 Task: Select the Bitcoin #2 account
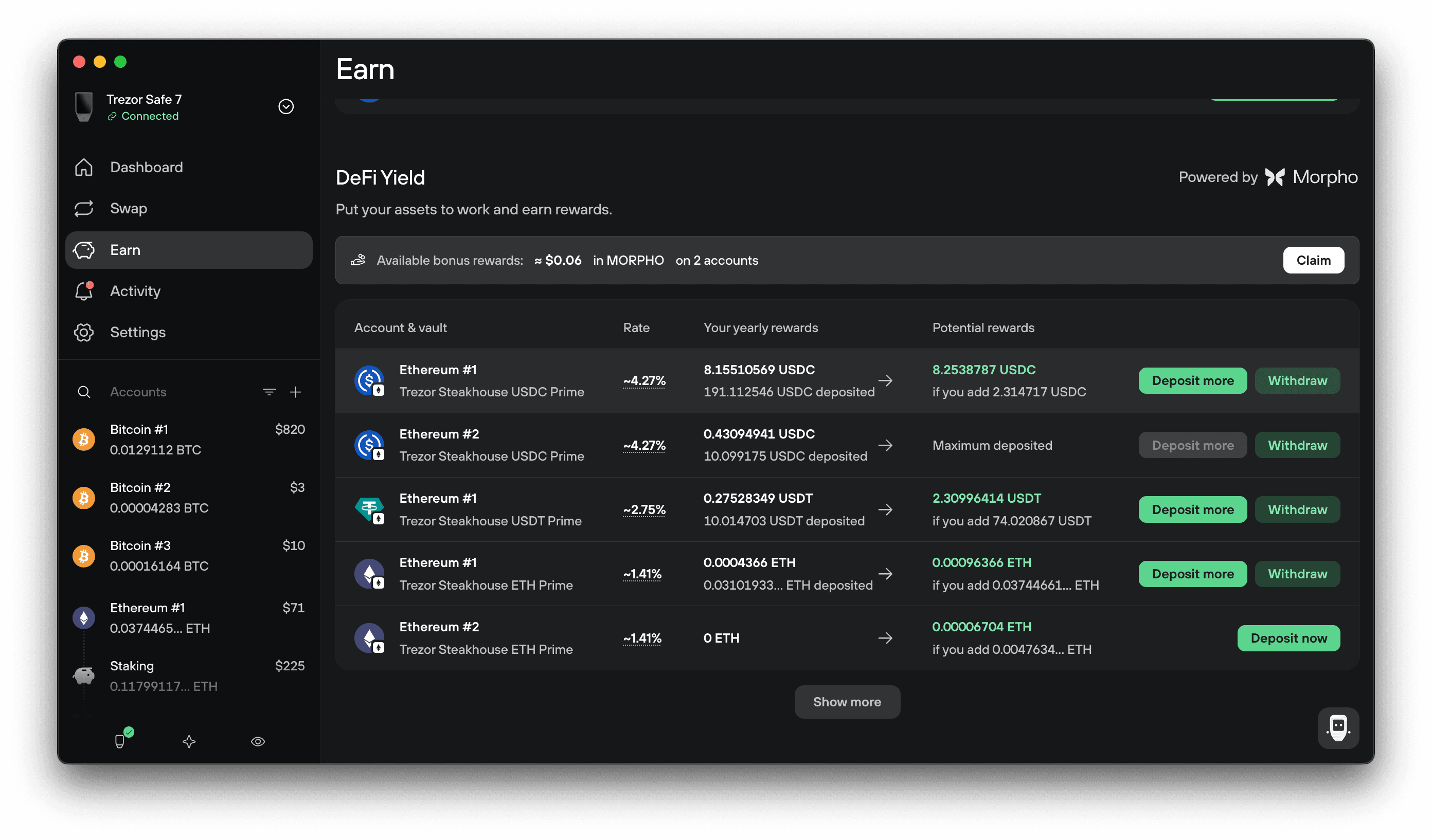[189, 498]
